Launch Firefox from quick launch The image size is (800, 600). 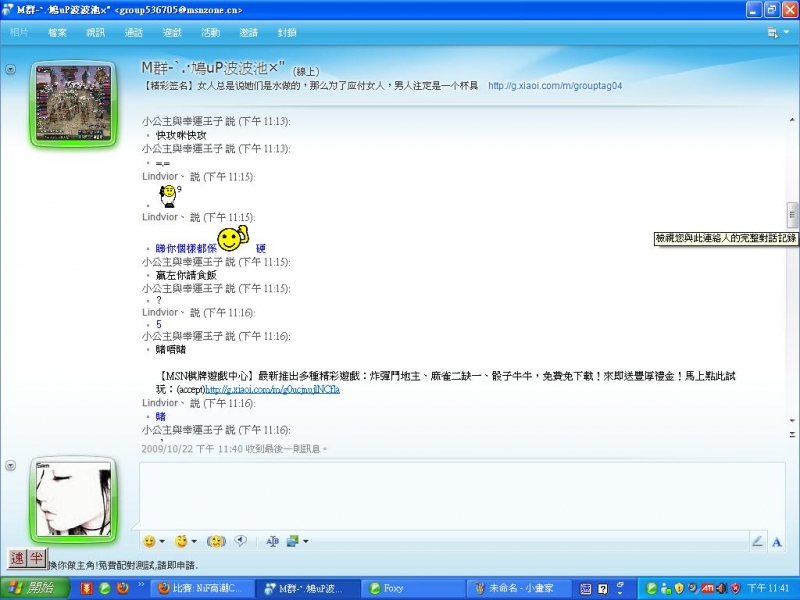click(x=122, y=588)
